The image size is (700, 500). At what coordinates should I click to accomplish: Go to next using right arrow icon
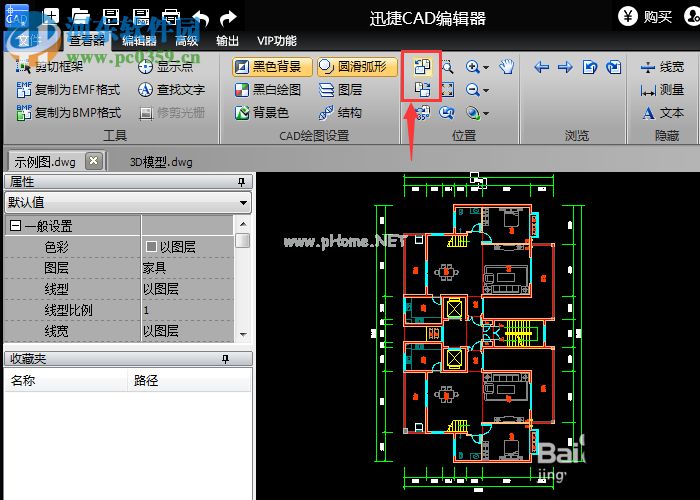coord(565,67)
